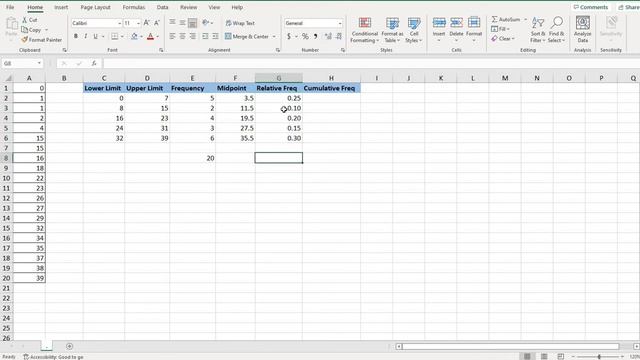Image resolution: width=640 pixels, height=360 pixels.
Task: Click the Increase Decimal icon
Action: pos(328,36)
